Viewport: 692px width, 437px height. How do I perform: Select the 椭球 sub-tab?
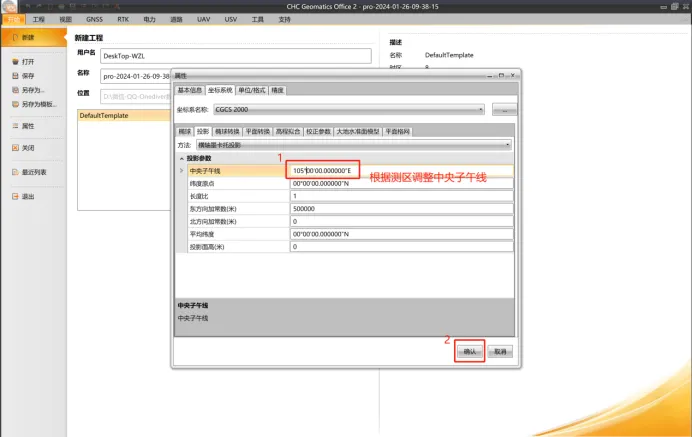[x=185, y=132]
